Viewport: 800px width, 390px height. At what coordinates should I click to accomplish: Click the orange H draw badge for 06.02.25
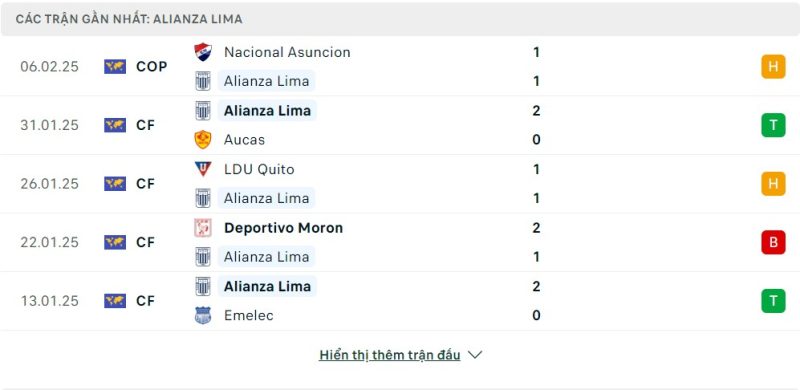[773, 66]
